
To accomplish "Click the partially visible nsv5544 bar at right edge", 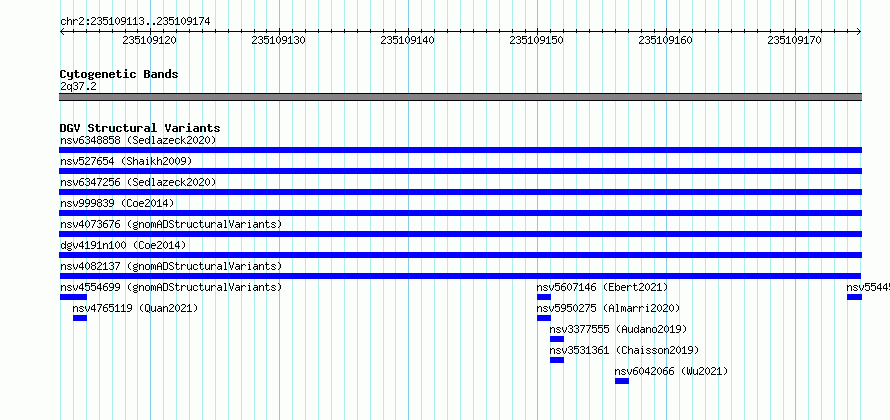I will pos(854,297).
